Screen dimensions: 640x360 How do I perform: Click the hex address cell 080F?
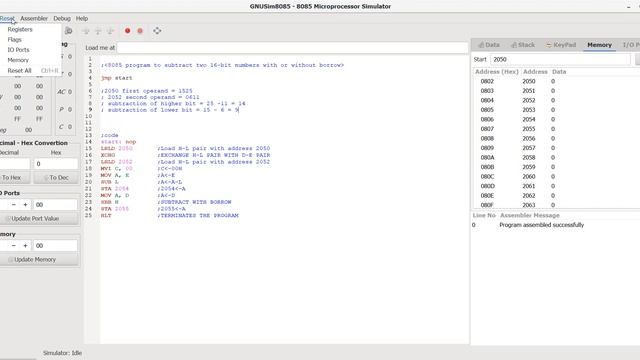point(487,205)
